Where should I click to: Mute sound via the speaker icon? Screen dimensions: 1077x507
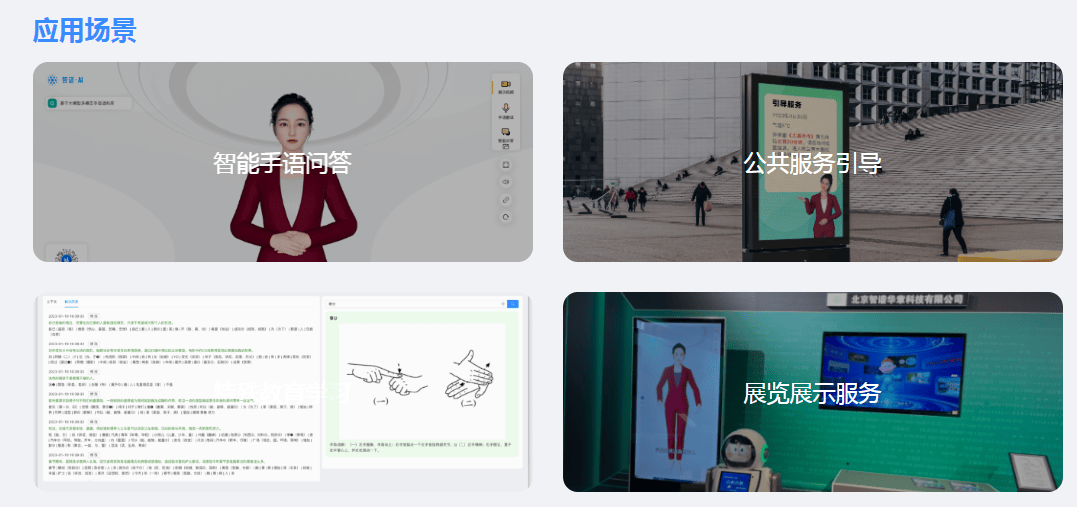506,182
